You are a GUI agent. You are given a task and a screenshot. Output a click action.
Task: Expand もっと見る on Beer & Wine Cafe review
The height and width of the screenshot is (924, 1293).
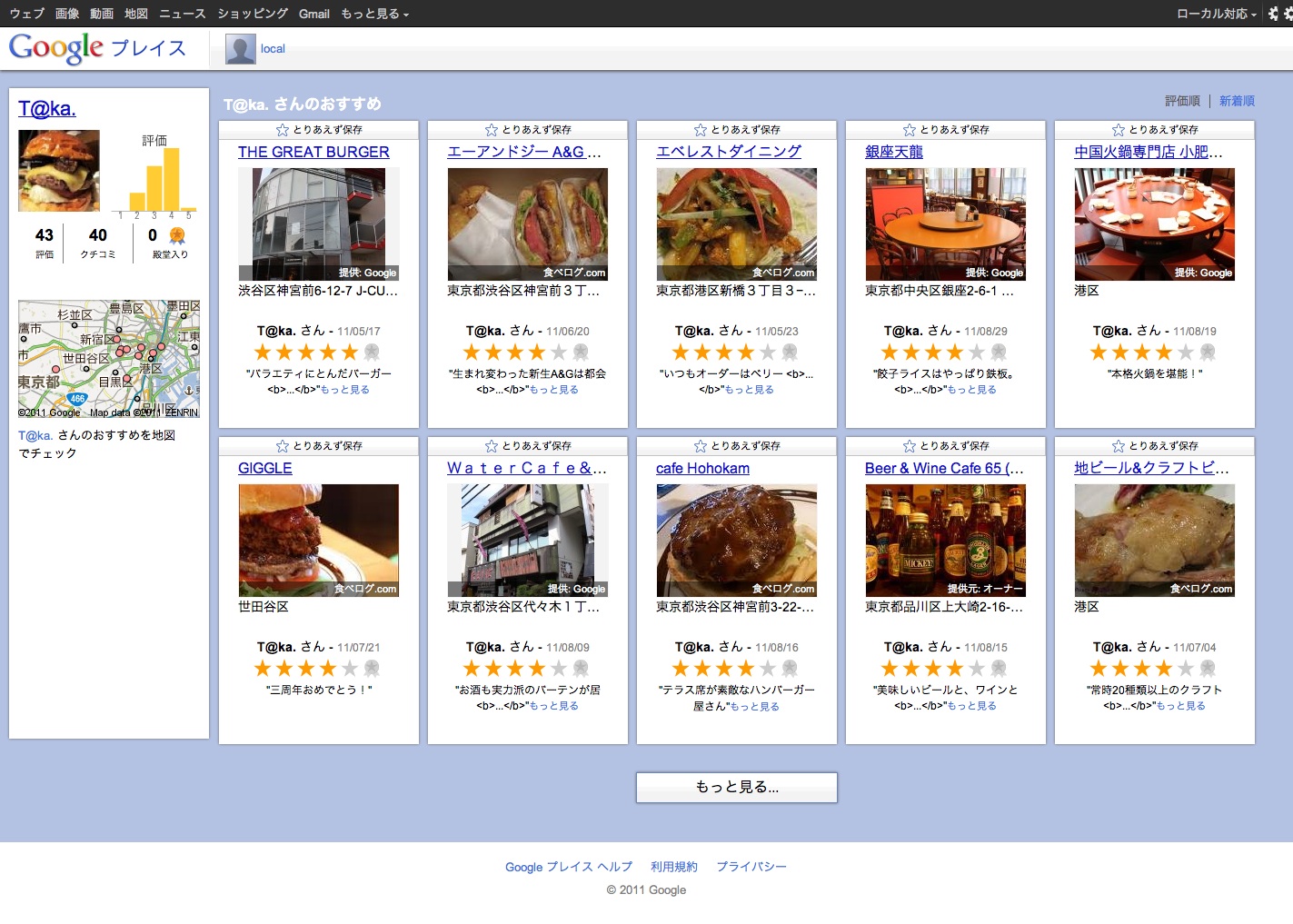tap(971, 706)
